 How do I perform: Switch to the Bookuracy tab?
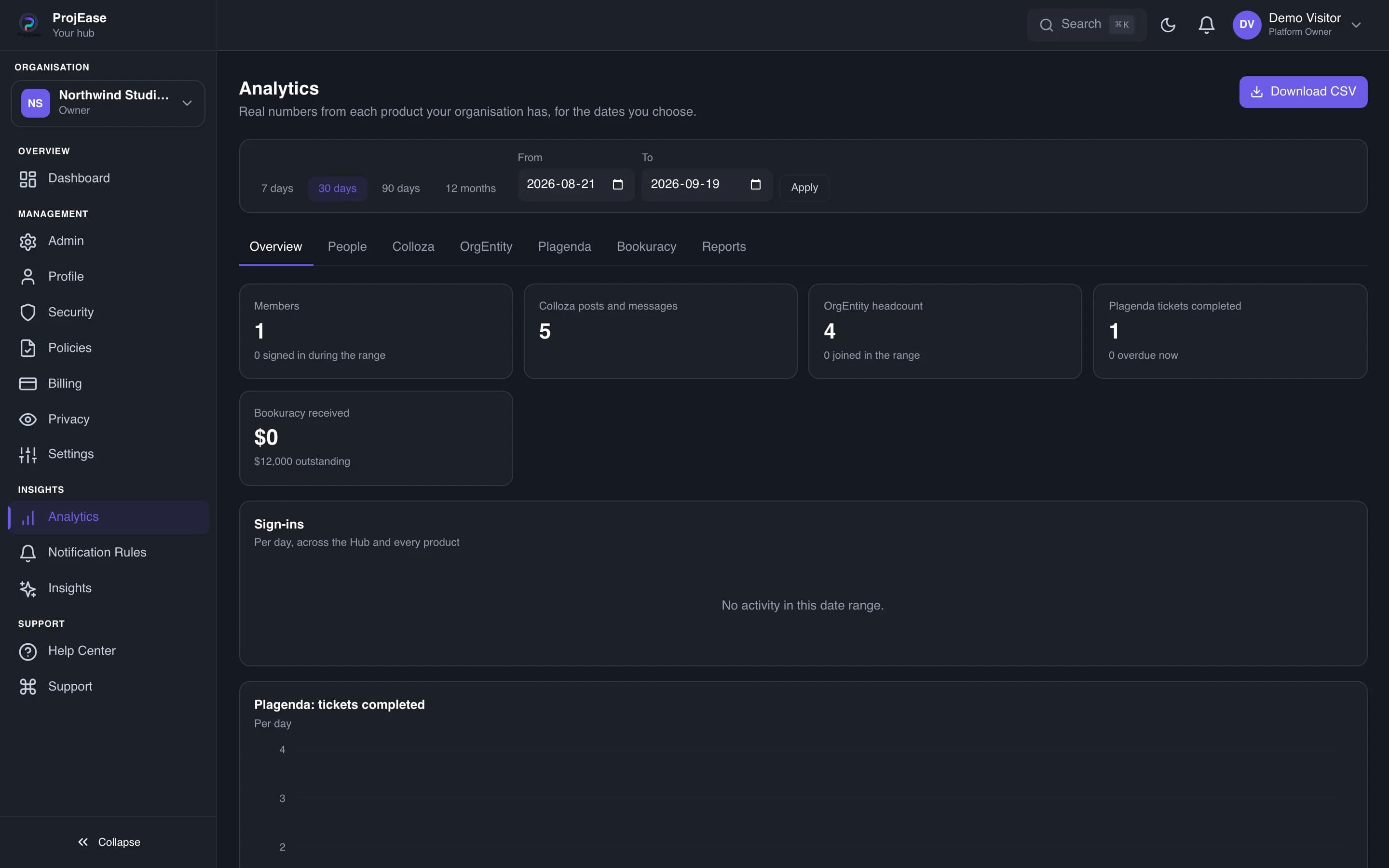646,247
